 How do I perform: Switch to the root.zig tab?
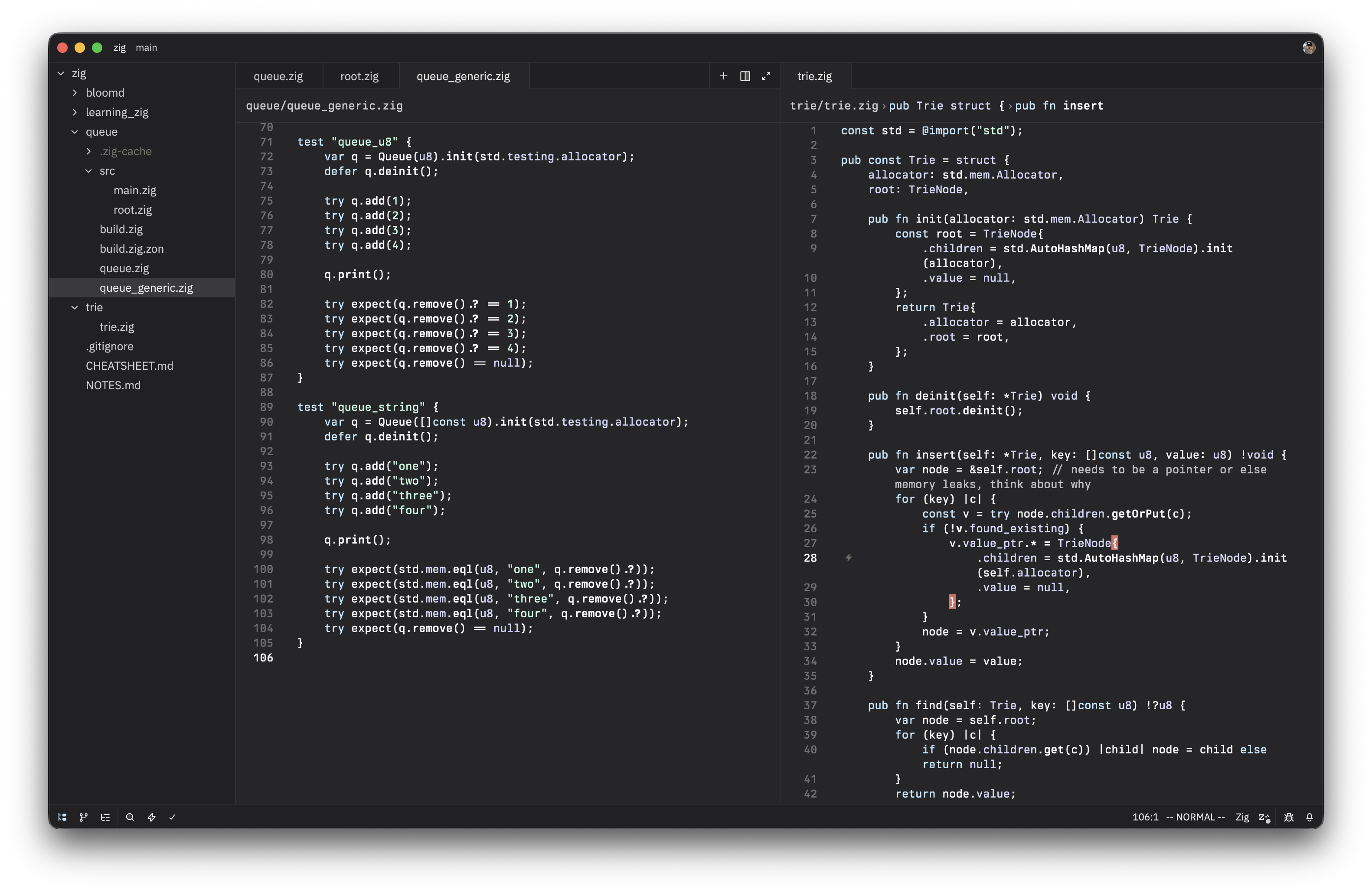pos(359,76)
